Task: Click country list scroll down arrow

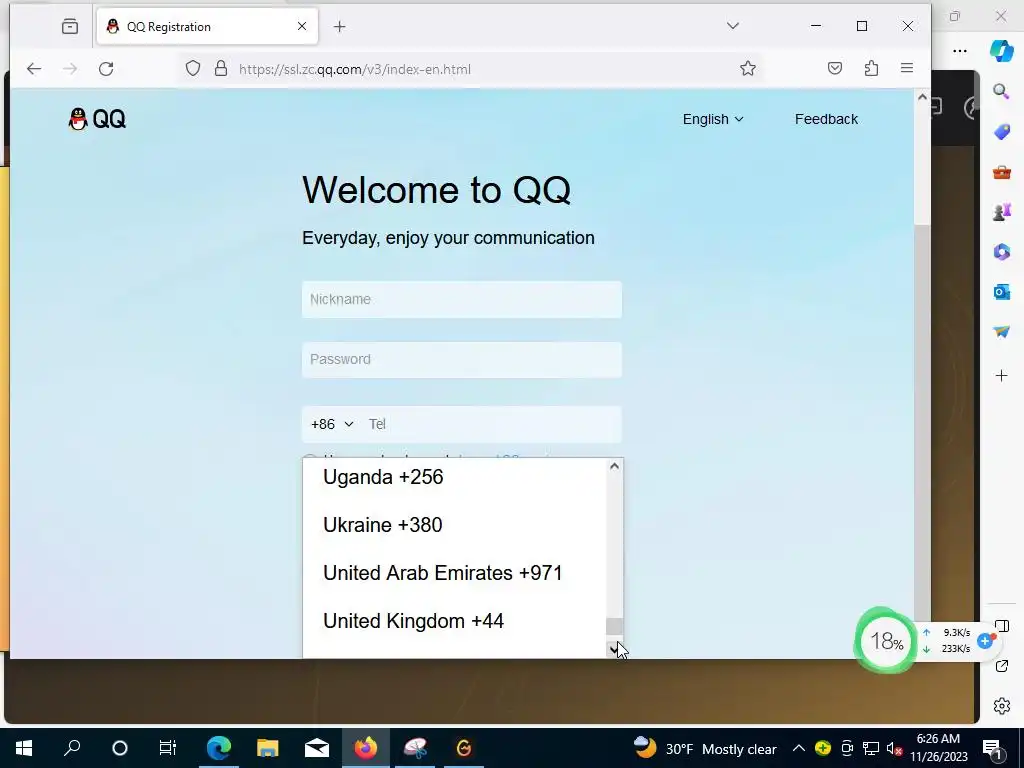Action: (x=614, y=649)
